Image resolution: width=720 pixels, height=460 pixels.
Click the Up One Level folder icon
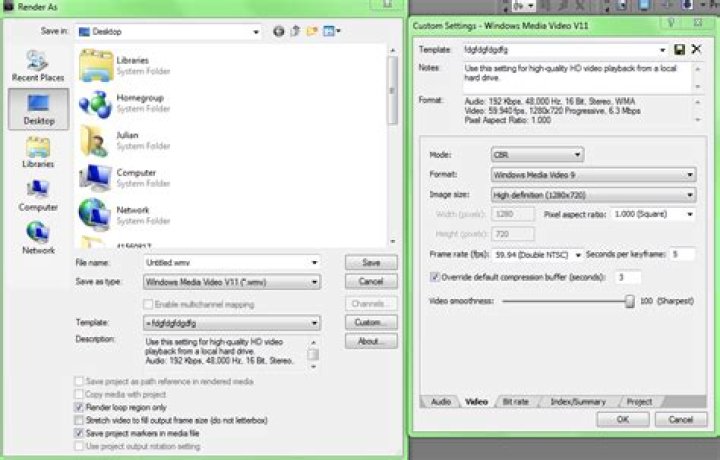coord(294,32)
